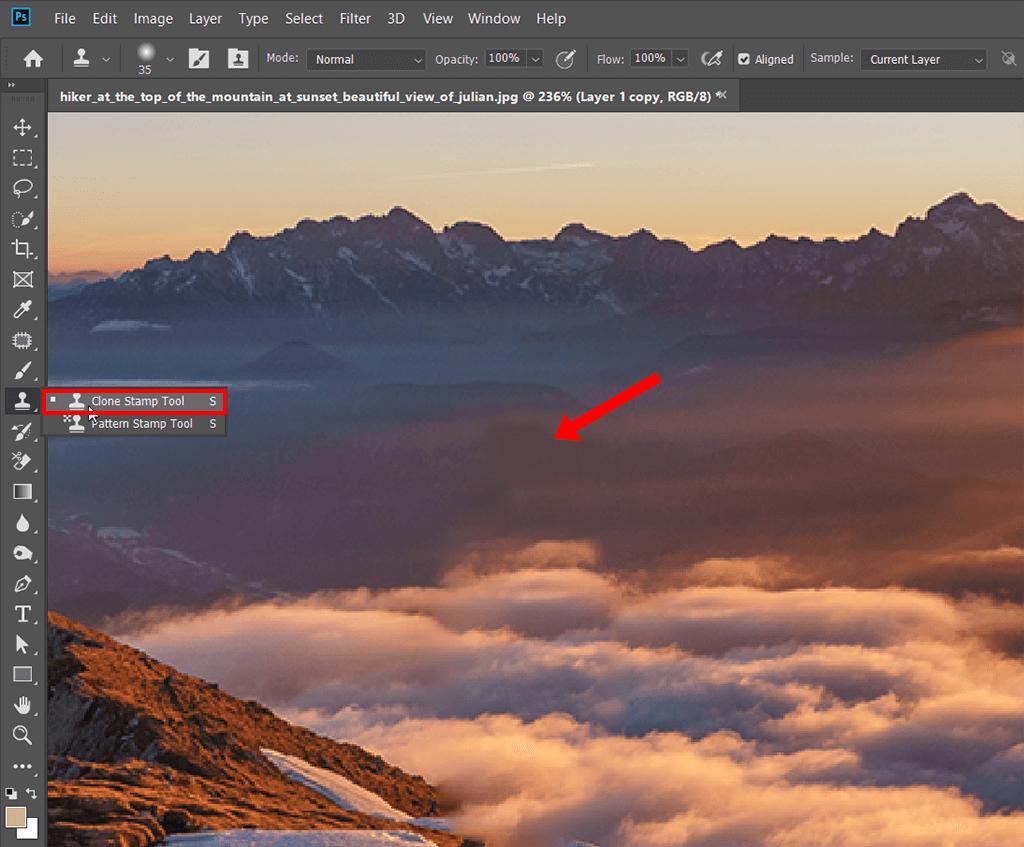Select the Path Selection tool
The image size is (1024, 847).
(x=22, y=644)
